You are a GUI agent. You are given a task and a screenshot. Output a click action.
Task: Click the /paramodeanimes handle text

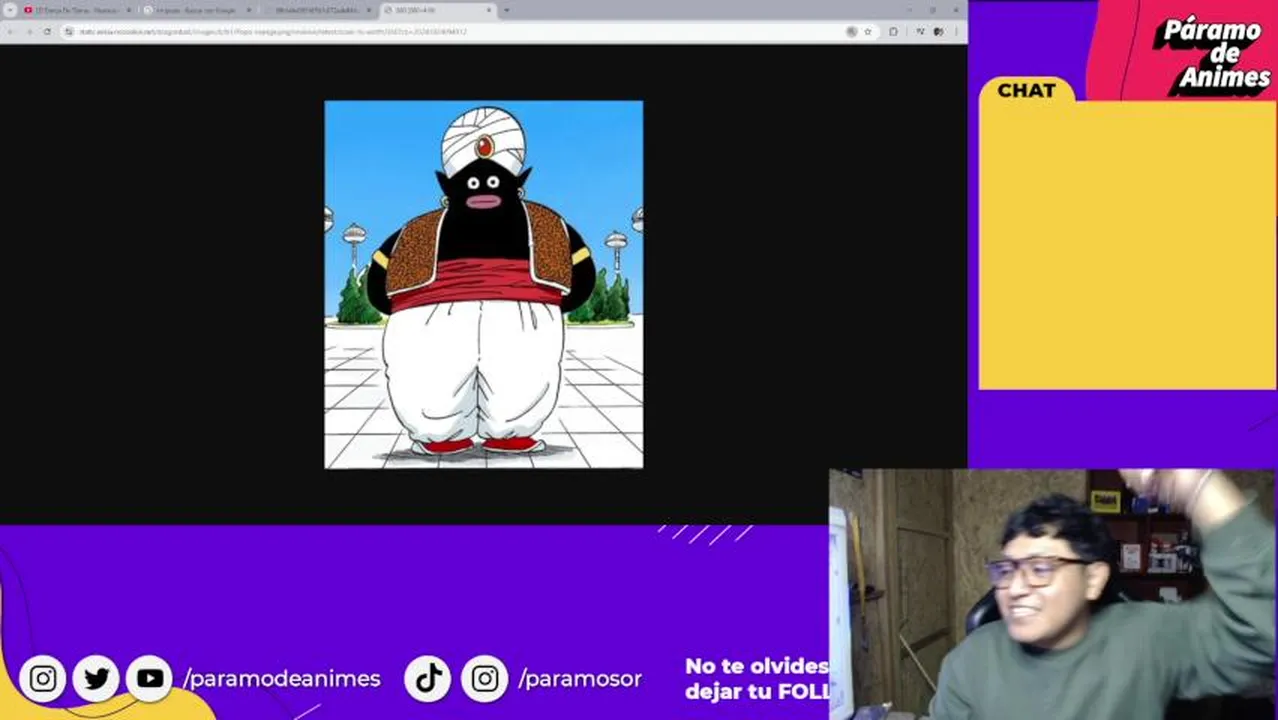coord(282,679)
